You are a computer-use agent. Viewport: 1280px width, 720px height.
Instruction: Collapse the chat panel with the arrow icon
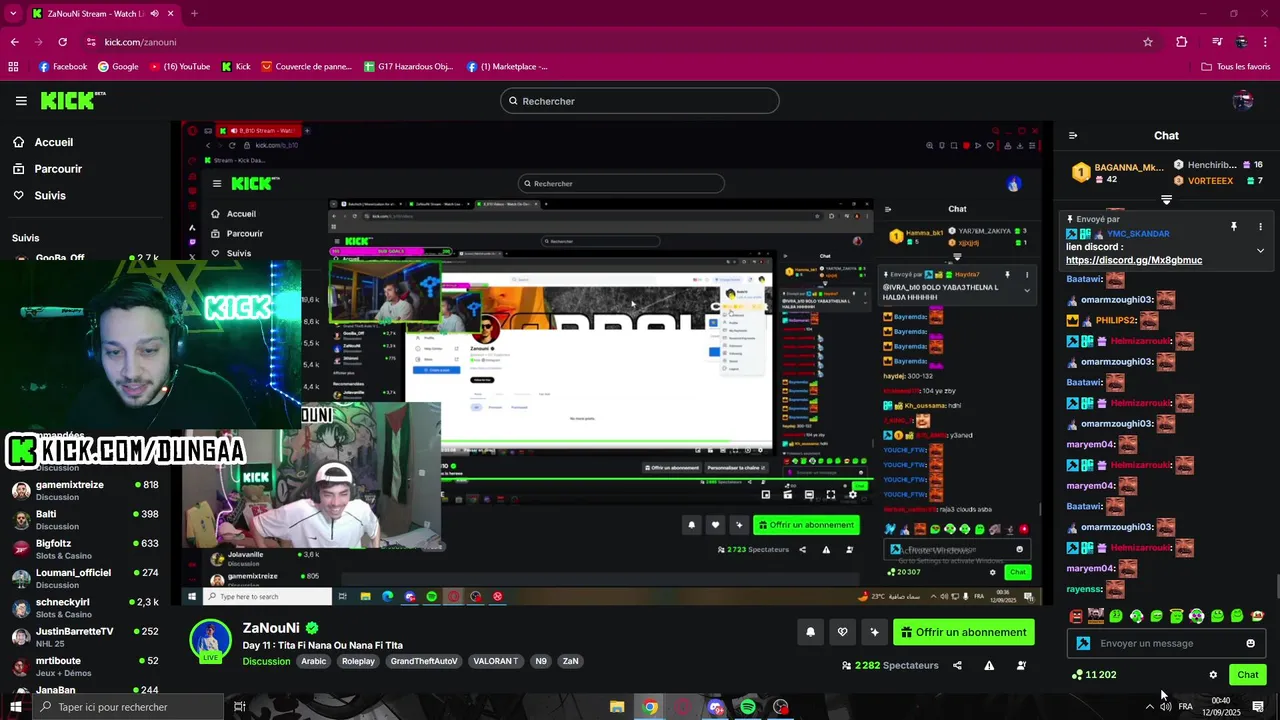pos(1073,135)
